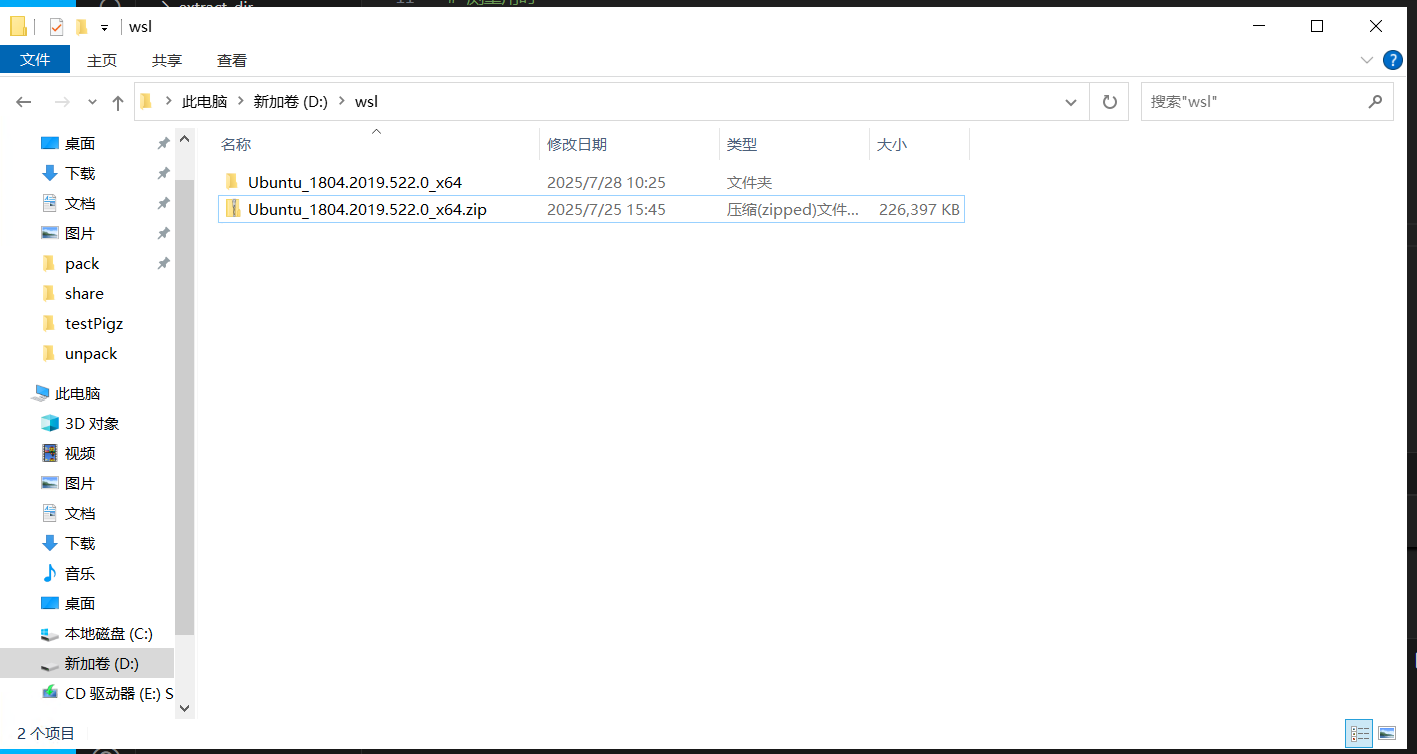Click the wsl breadcrumb in address bar
Viewport: 1417px width, 754px height.
[x=367, y=101]
